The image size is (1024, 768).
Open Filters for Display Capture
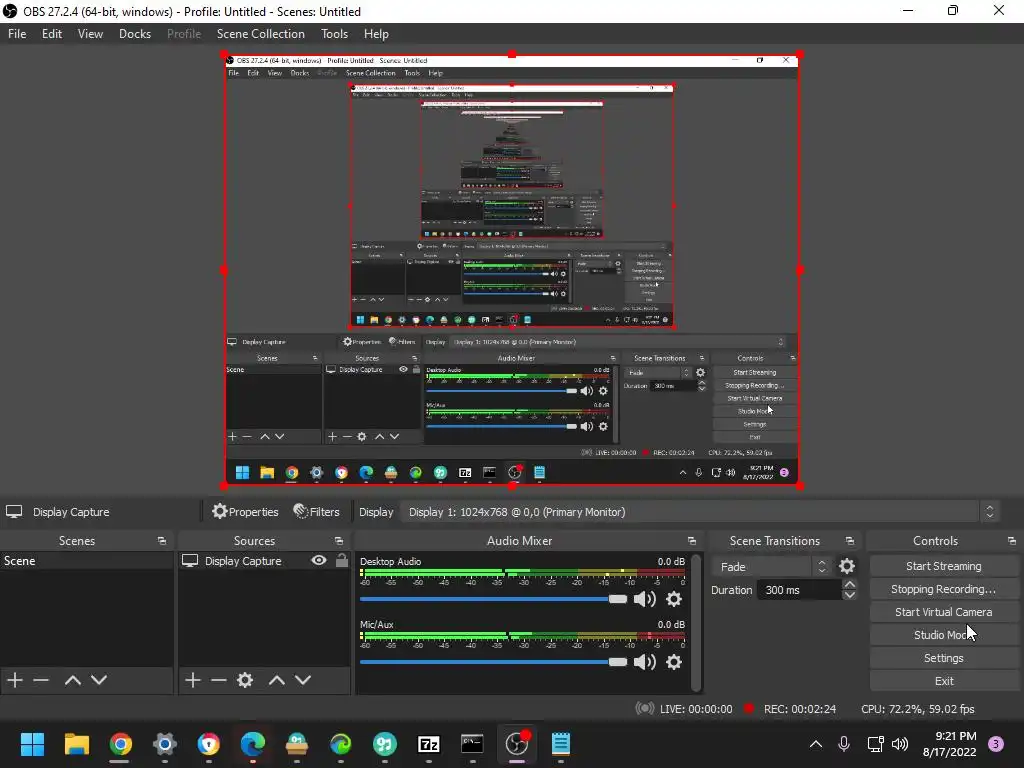[x=317, y=512]
